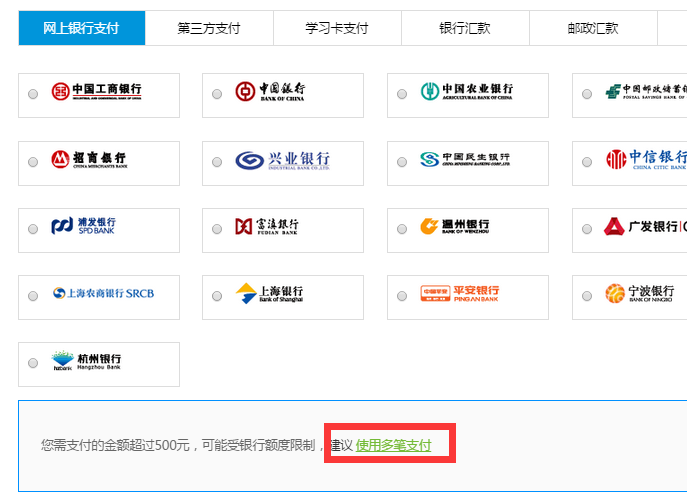Pick the 中信银行 radio button
687x501 pixels.
click(587, 161)
